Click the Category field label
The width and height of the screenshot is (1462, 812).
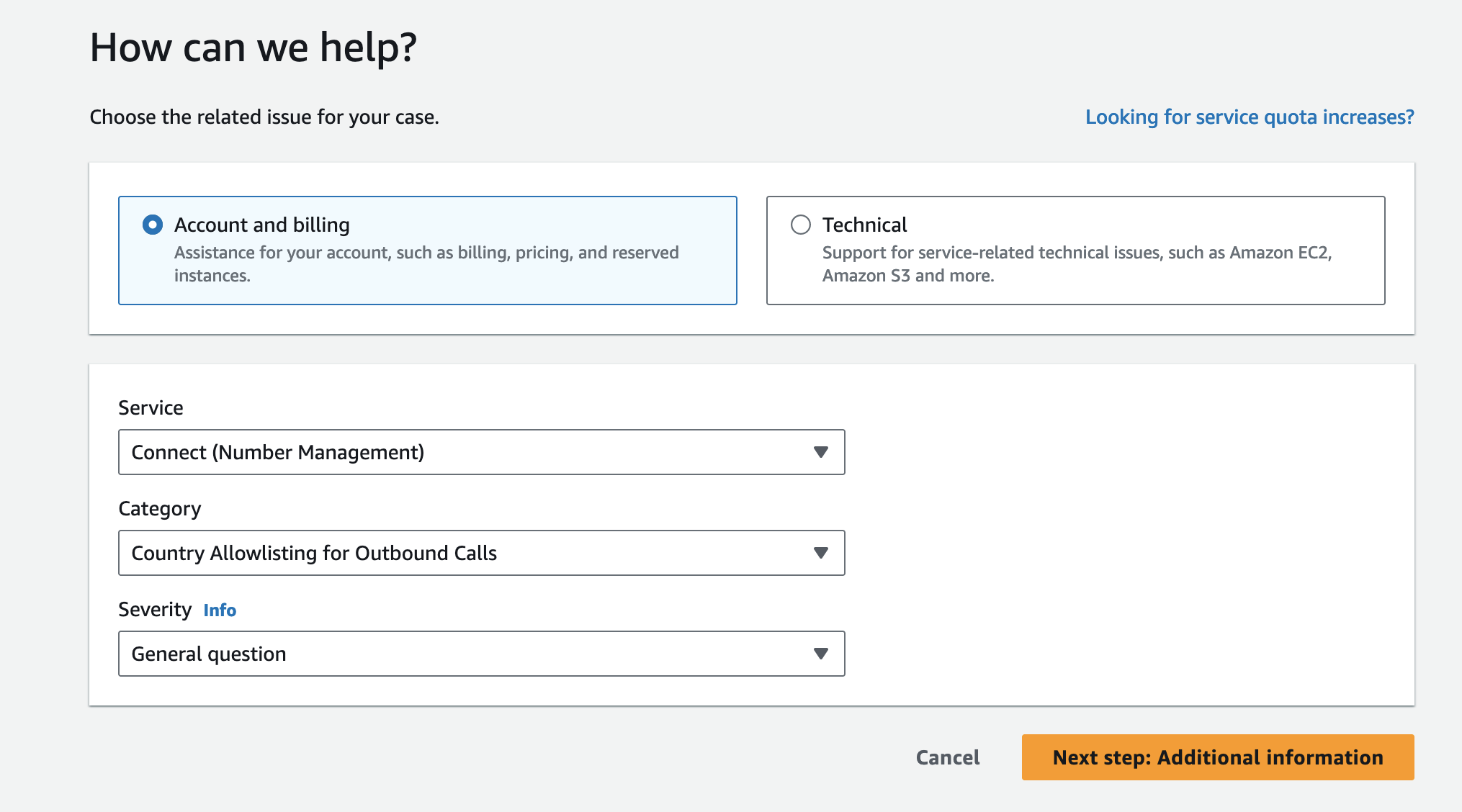(159, 509)
